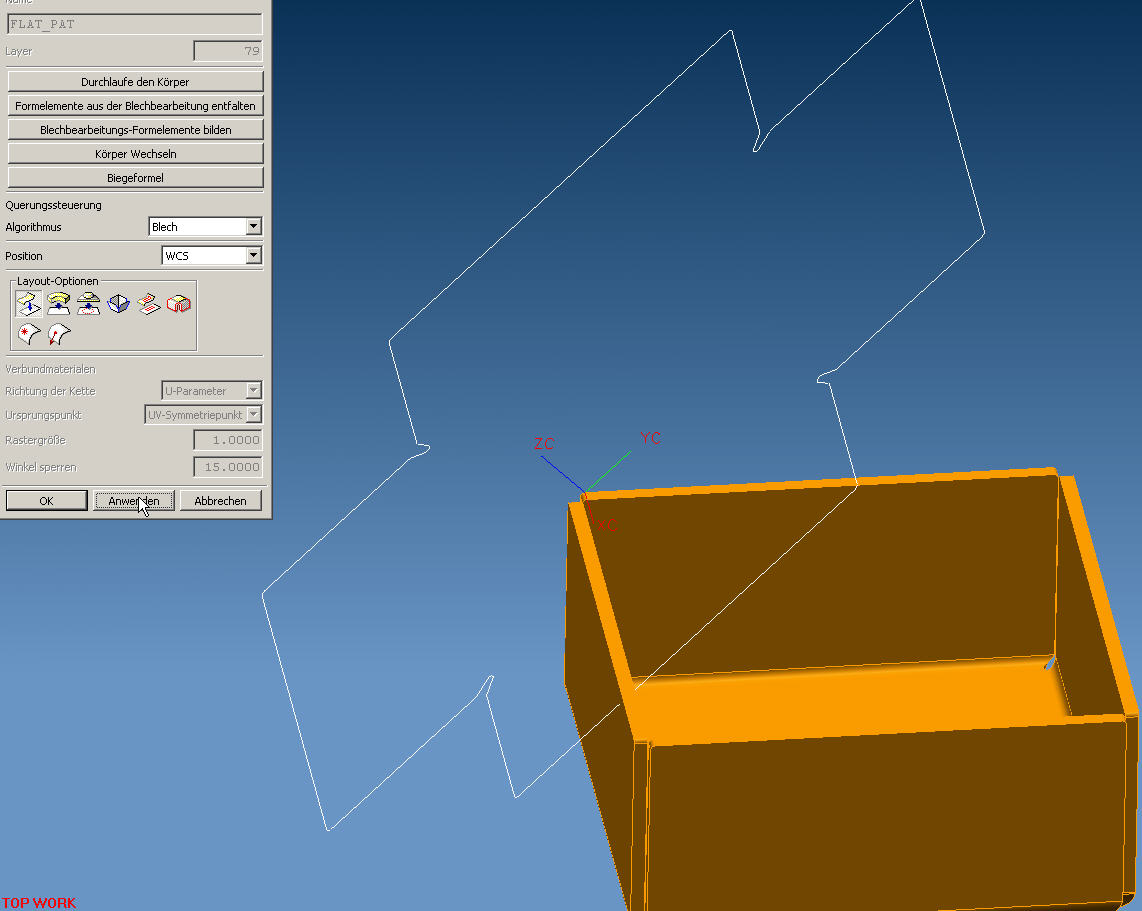Select the surface icon with red star point

[28, 334]
